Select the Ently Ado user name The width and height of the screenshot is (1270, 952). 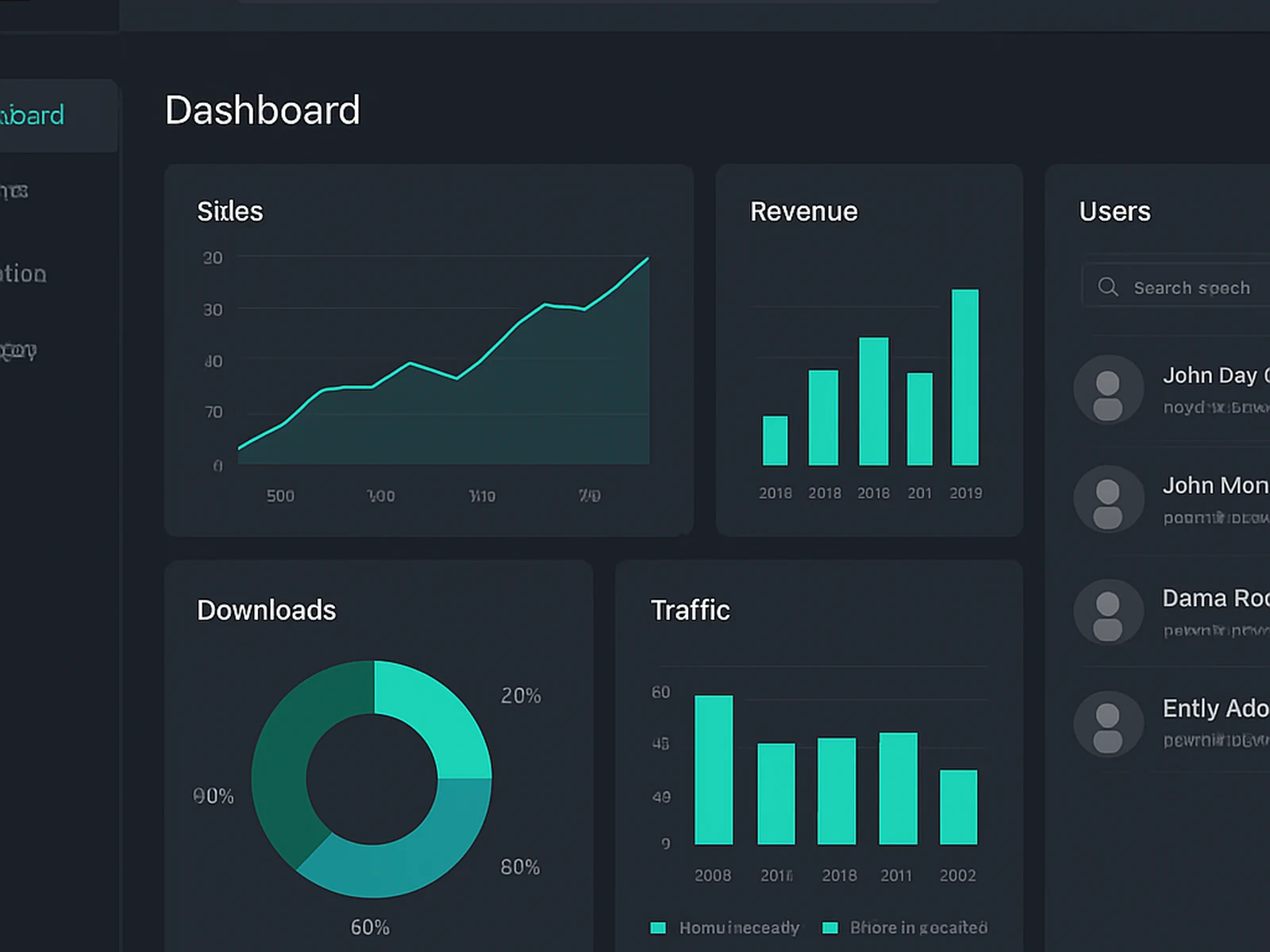[1214, 708]
